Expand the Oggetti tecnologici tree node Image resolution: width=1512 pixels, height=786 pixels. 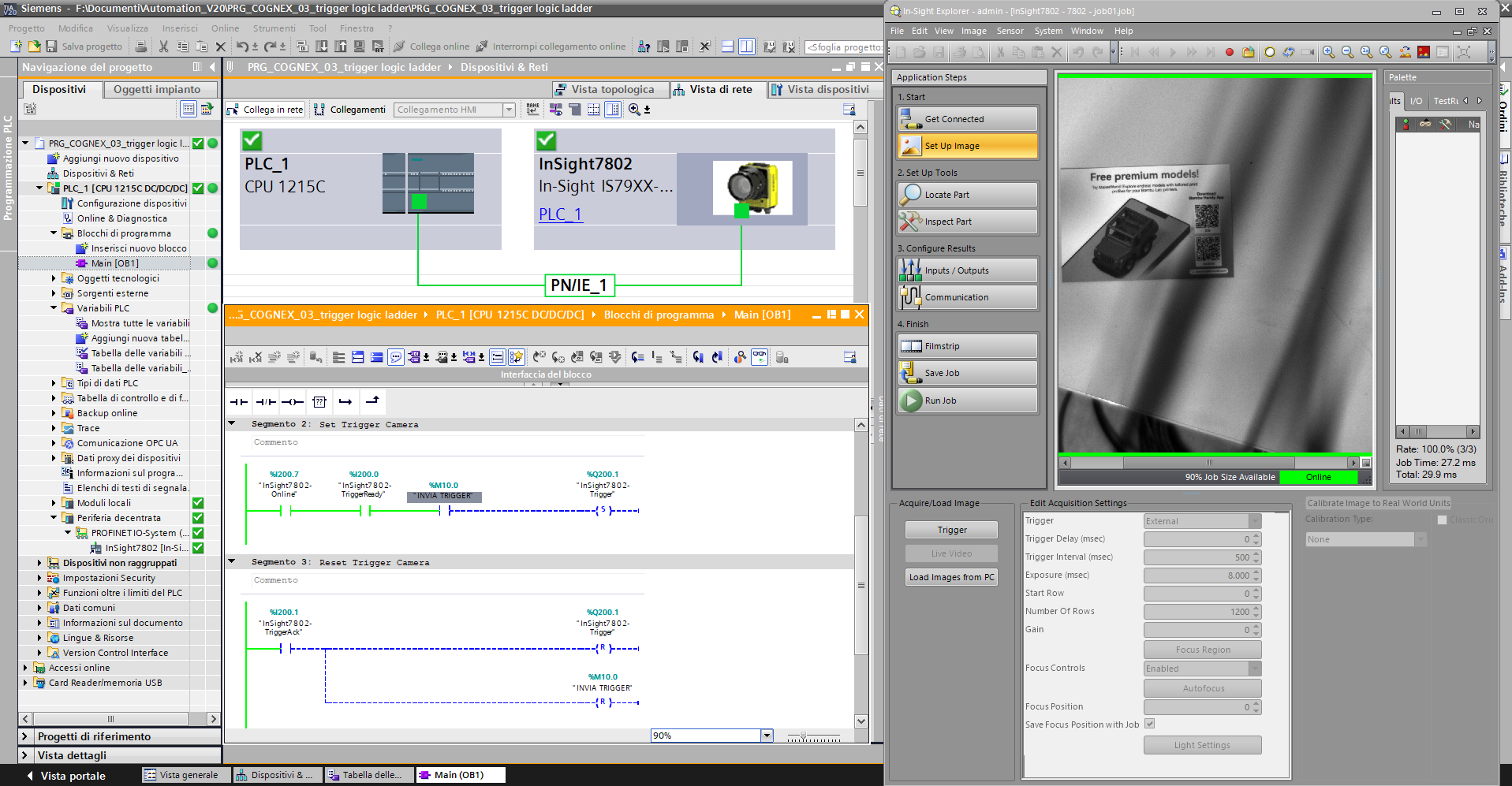[x=54, y=278]
